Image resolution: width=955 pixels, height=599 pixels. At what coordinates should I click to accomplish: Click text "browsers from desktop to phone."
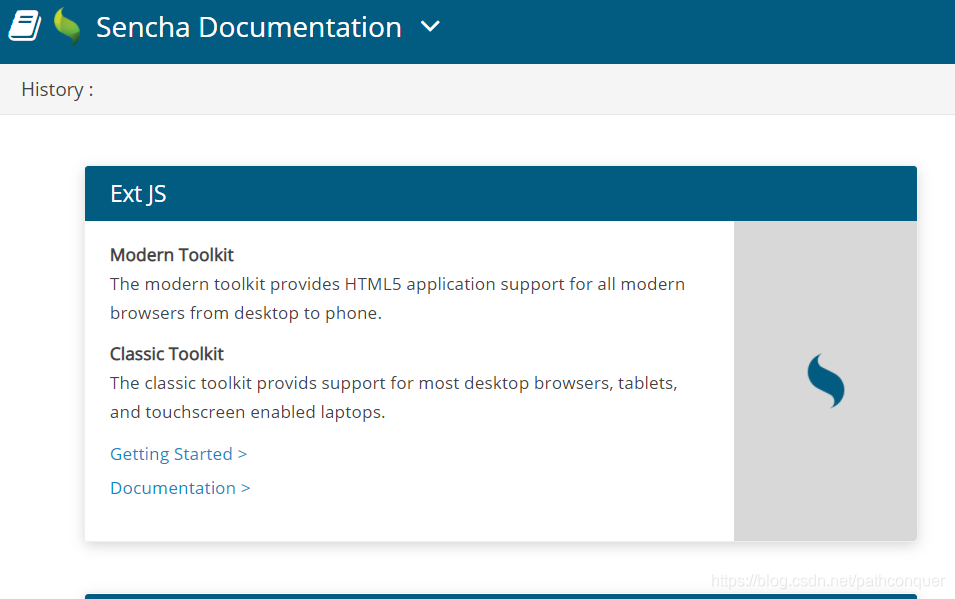(x=246, y=313)
